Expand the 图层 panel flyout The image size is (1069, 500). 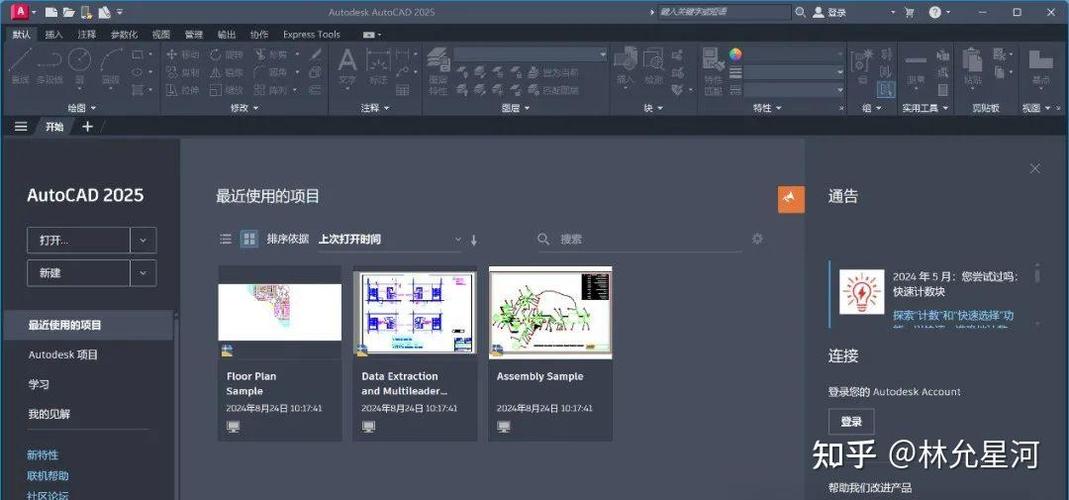(x=515, y=108)
